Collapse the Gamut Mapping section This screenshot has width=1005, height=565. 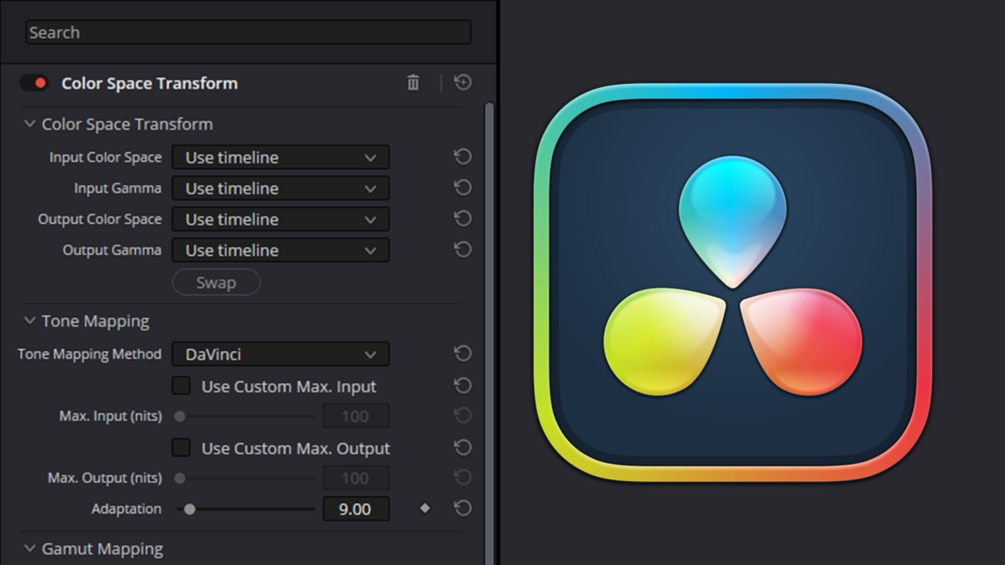tap(29, 548)
